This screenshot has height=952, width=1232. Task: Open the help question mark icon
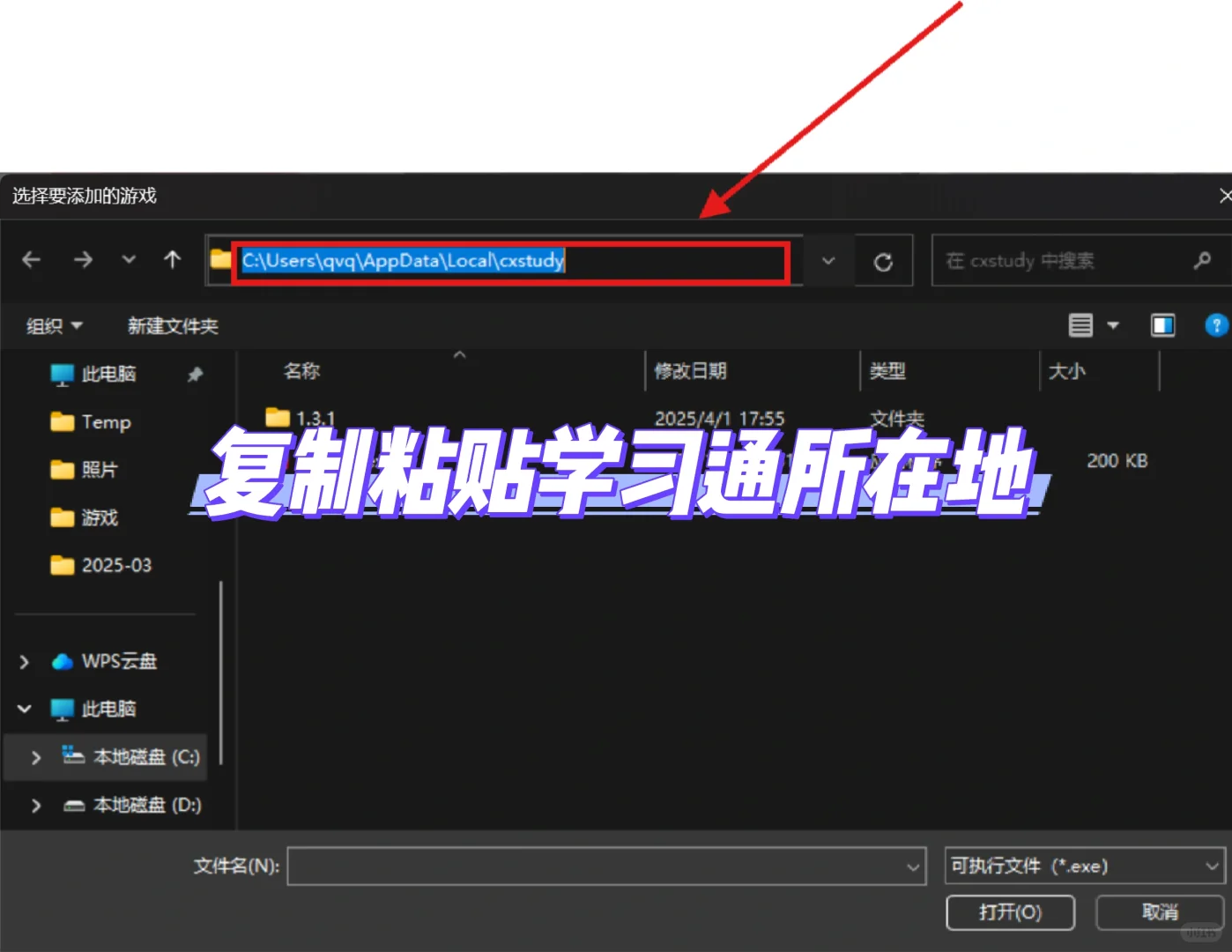click(1217, 325)
